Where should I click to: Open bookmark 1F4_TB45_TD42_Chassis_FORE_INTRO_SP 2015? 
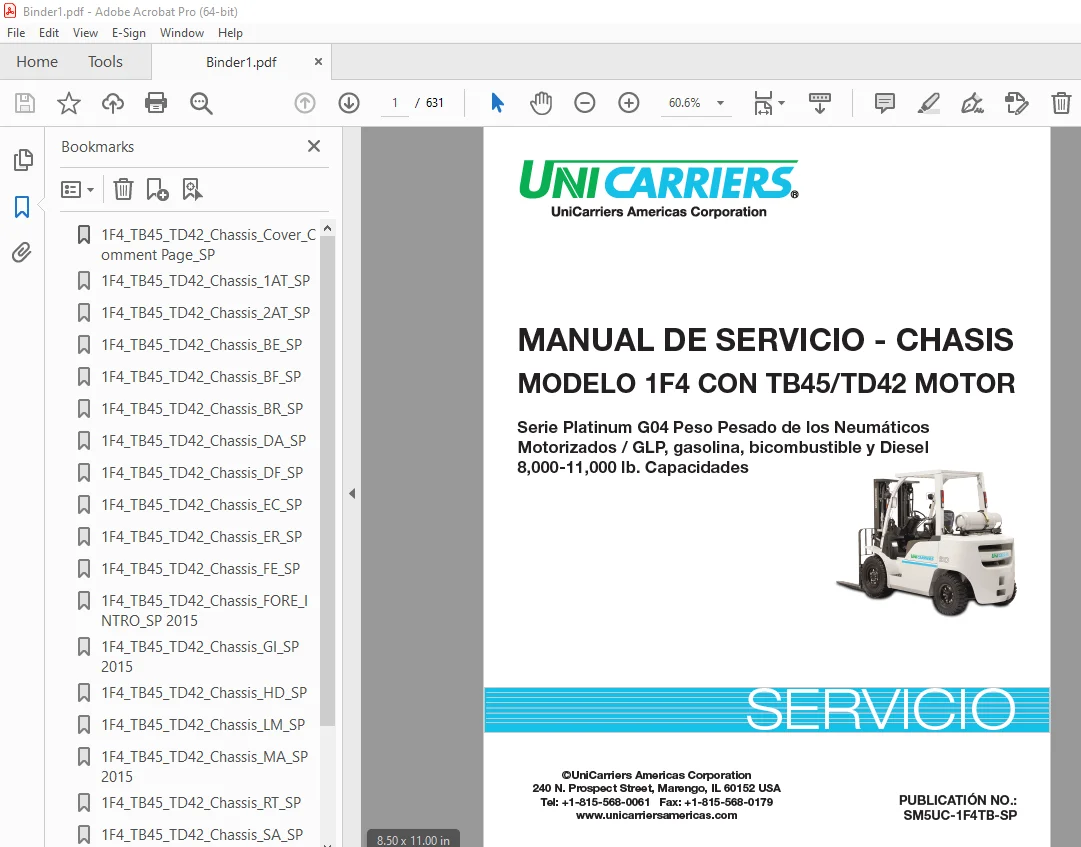[205, 611]
